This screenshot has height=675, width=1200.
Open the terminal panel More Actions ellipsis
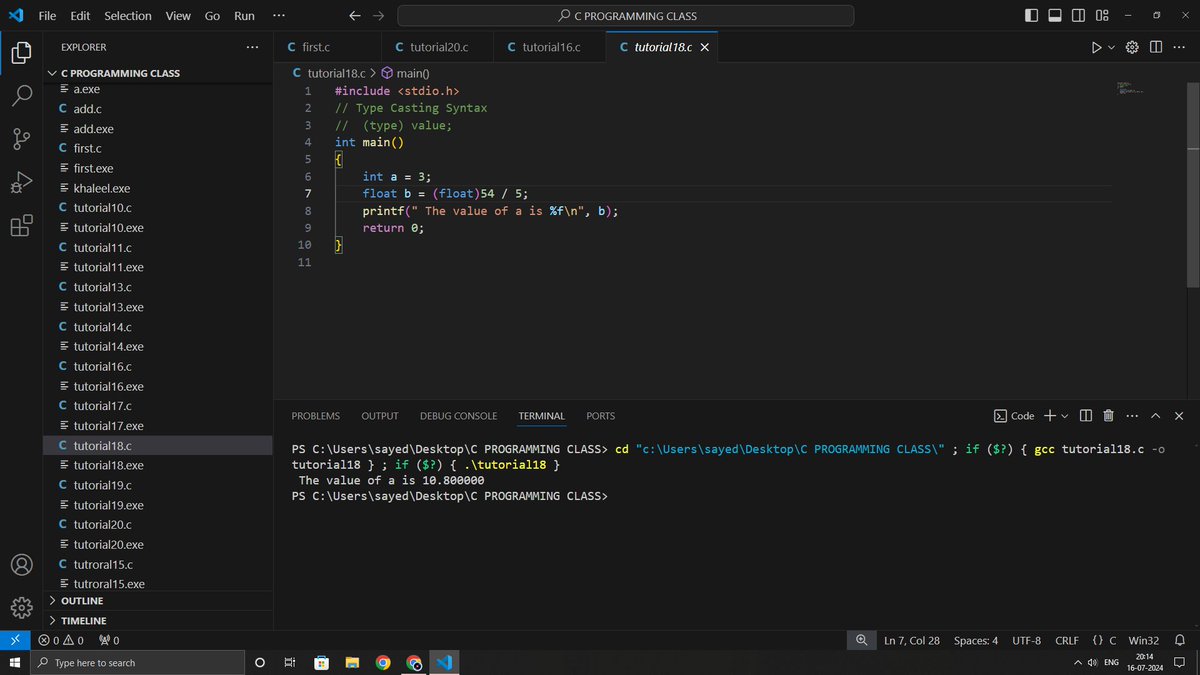coord(1132,416)
